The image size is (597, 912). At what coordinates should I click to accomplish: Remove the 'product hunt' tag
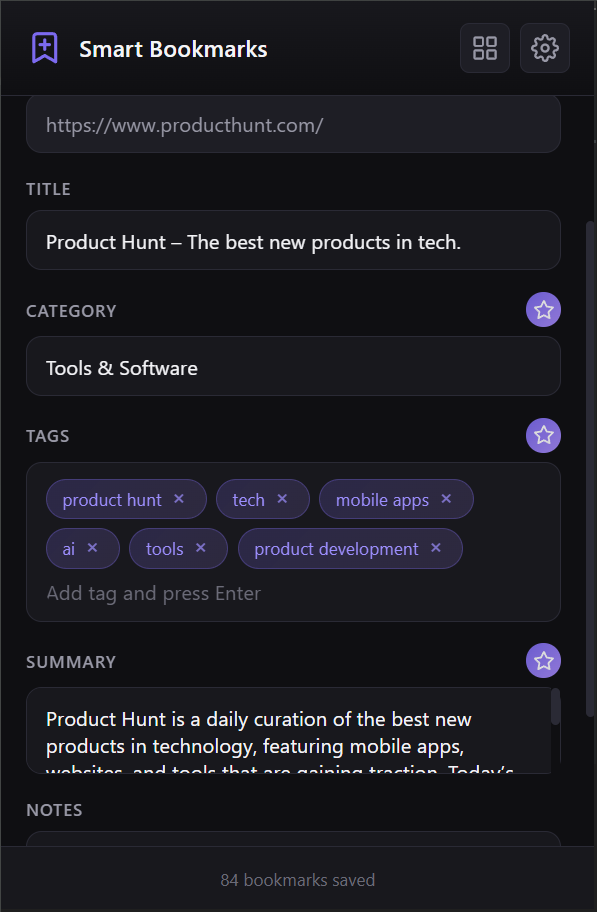coord(178,498)
